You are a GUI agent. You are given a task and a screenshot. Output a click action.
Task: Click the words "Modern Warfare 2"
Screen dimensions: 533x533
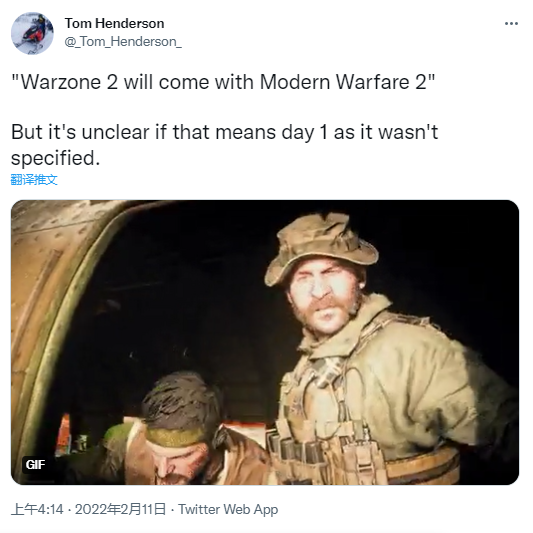click(x=343, y=82)
